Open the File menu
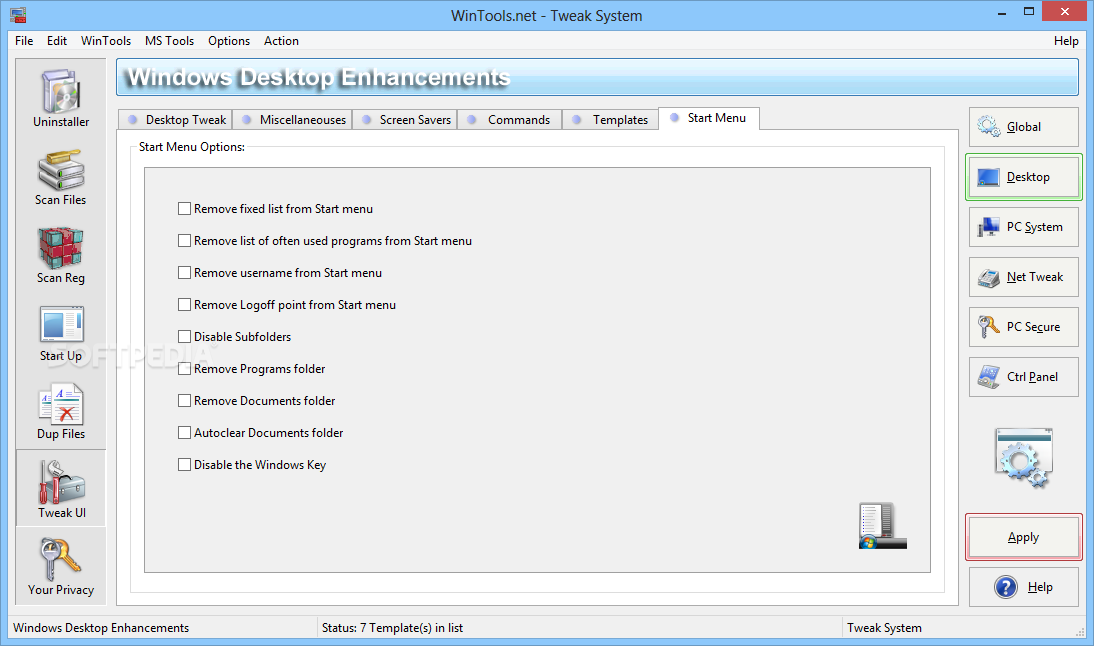 24,40
